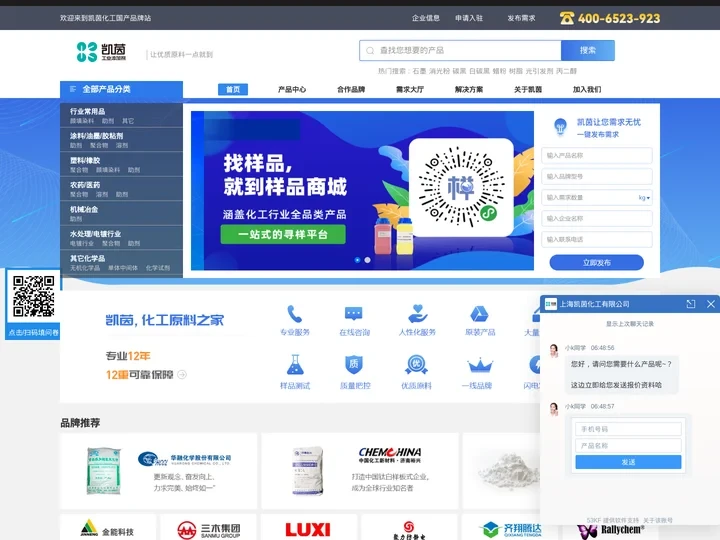Click the 一站式的寻样平台 green button

click(283, 235)
